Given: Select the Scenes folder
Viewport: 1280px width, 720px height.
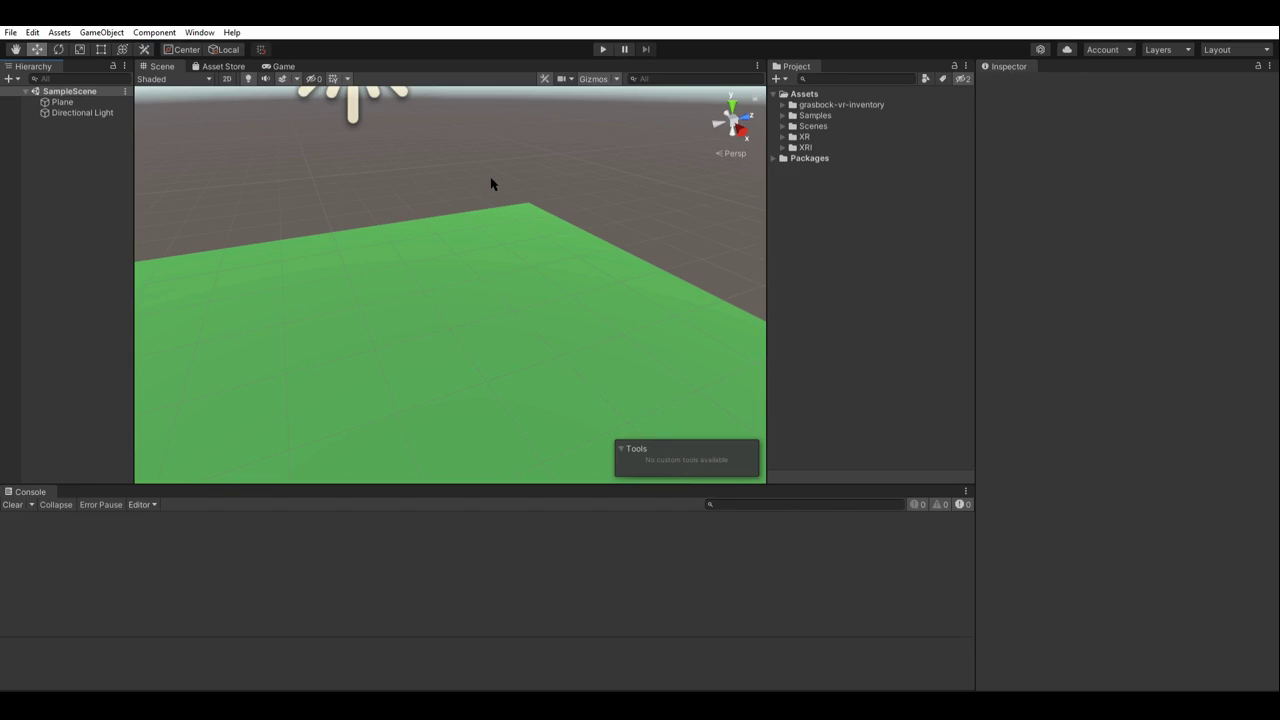Looking at the screenshot, I should 813,126.
